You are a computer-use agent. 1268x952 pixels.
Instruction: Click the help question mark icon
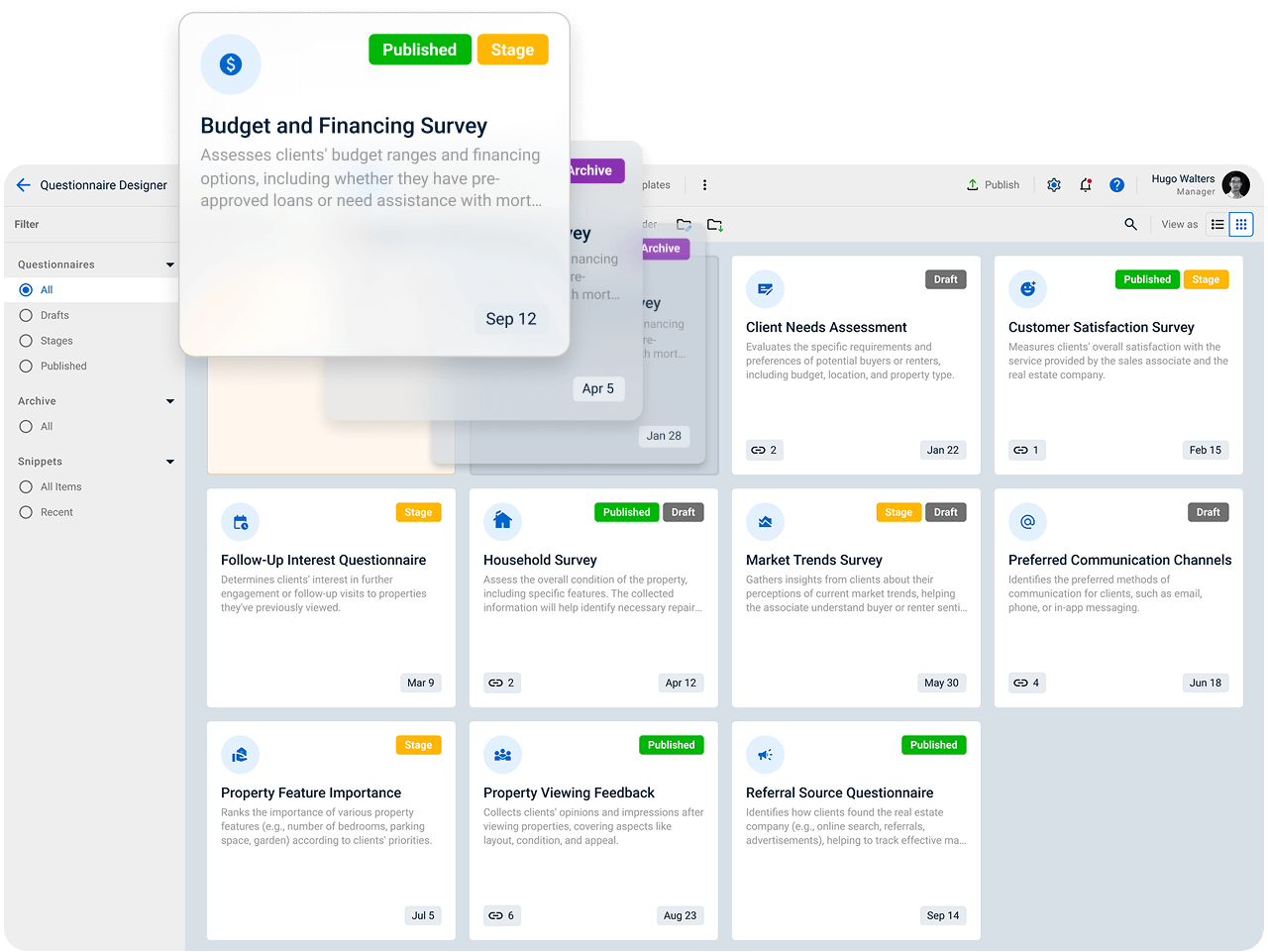1116,185
